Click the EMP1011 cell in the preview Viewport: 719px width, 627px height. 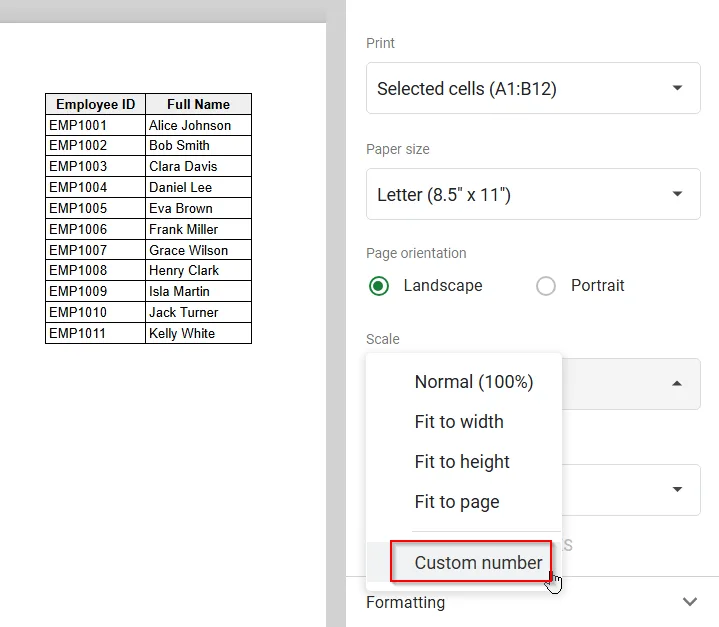tap(95, 333)
